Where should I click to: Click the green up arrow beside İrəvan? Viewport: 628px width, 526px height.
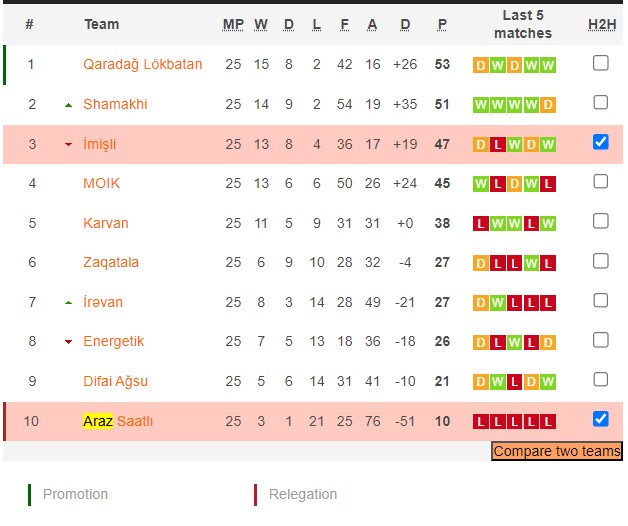68,302
